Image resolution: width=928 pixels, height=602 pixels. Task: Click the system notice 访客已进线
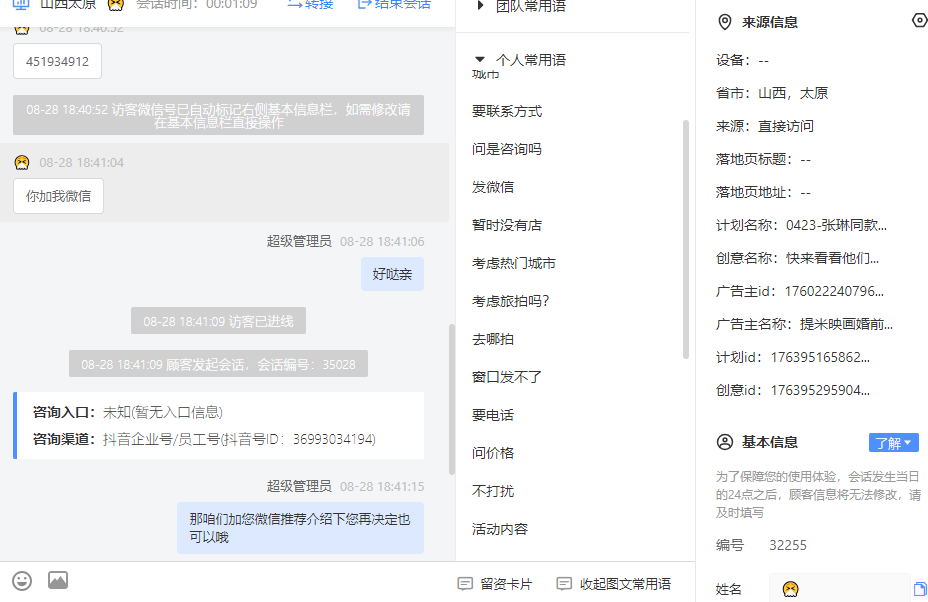[x=218, y=321]
